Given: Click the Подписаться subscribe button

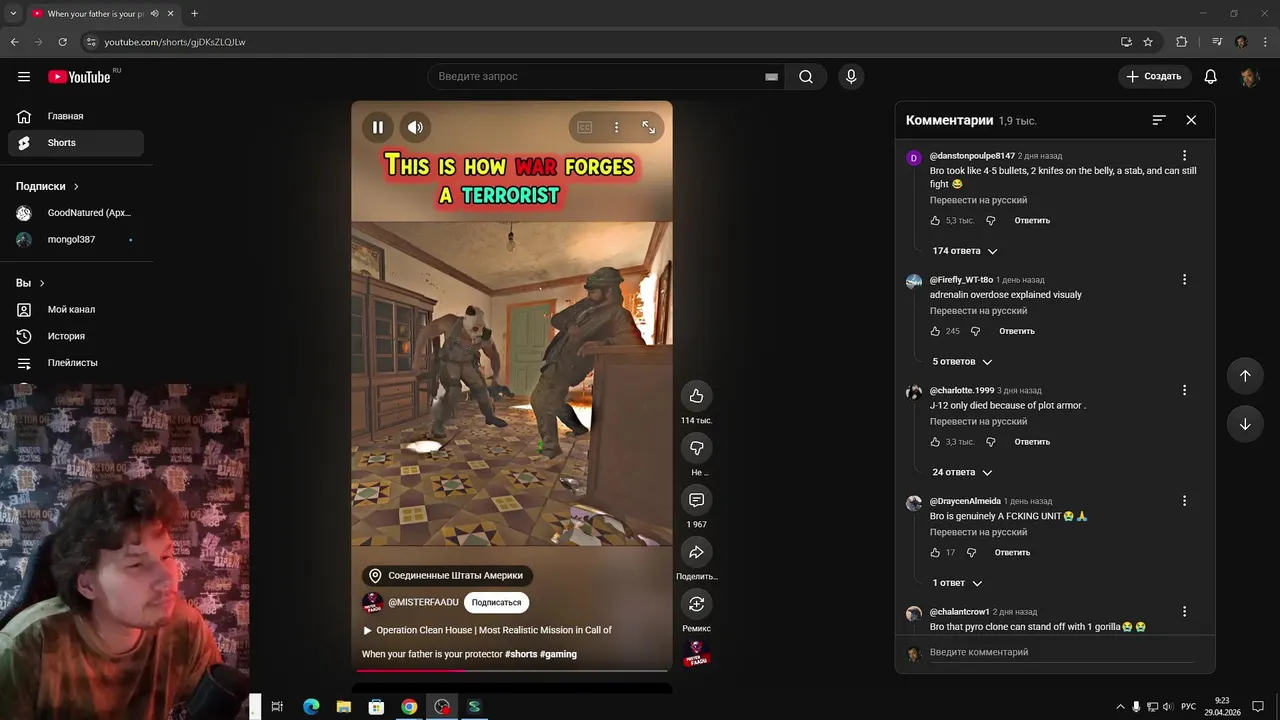Looking at the screenshot, I should 496,603.
